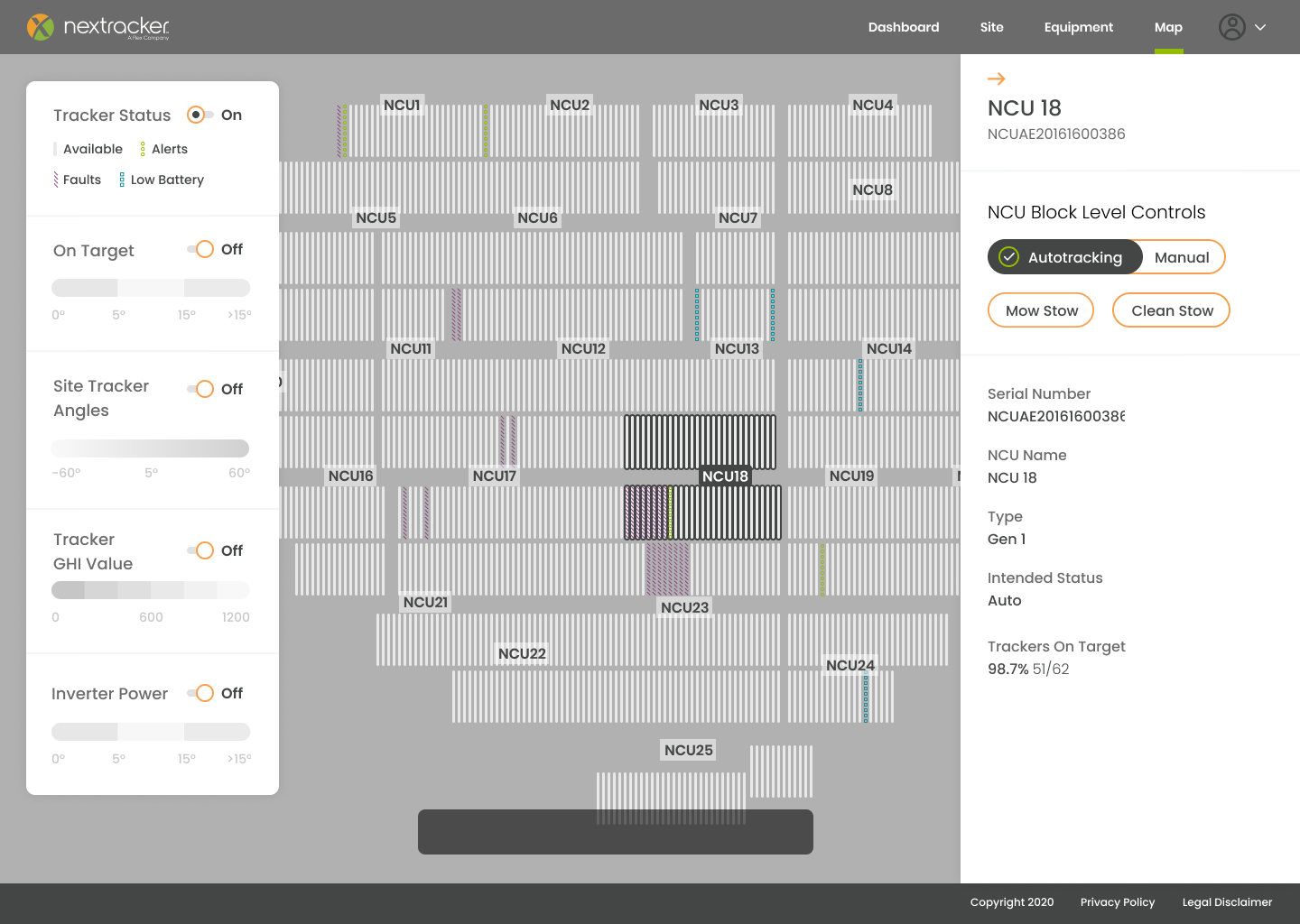
Task: Open the user account profile icon
Action: [x=1231, y=27]
